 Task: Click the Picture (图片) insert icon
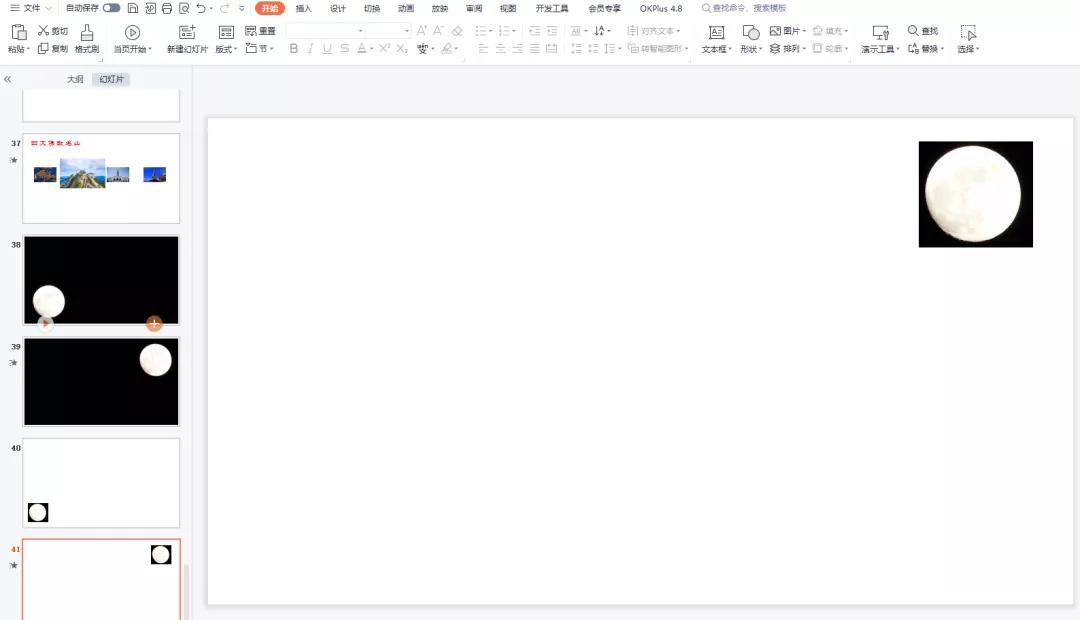coord(775,31)
